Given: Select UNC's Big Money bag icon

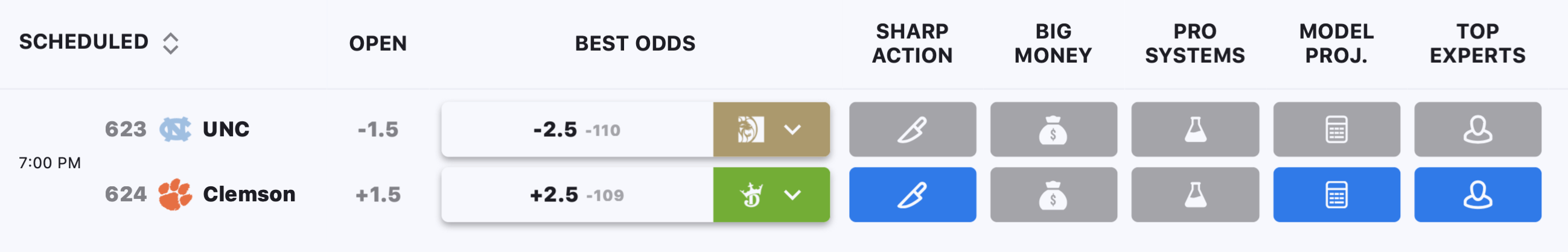Looking at the screenshot, I should tap(1054, 129).
